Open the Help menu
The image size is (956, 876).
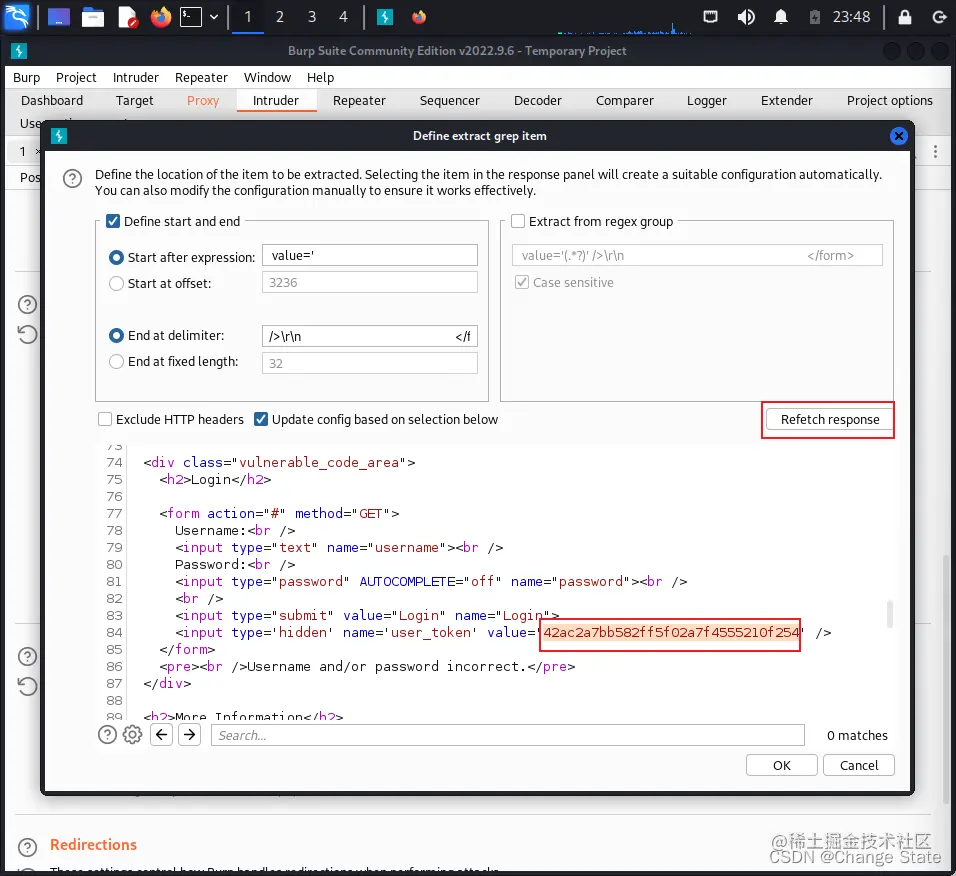pos(321,77)
